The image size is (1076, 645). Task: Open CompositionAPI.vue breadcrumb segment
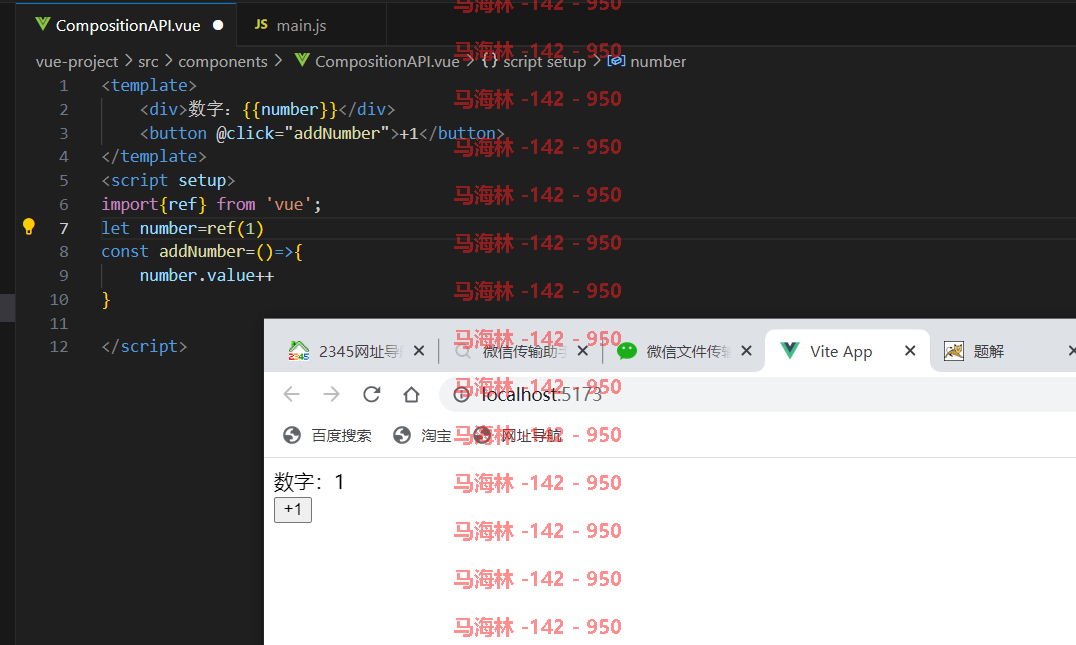click(387, 62)
